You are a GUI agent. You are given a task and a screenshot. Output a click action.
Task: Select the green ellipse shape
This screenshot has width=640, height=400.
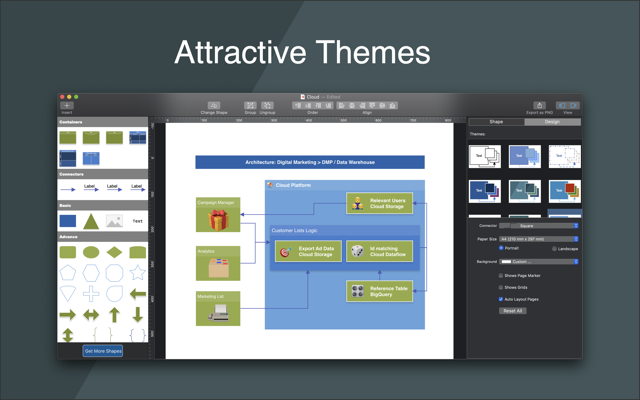click(x=91, y=252)
